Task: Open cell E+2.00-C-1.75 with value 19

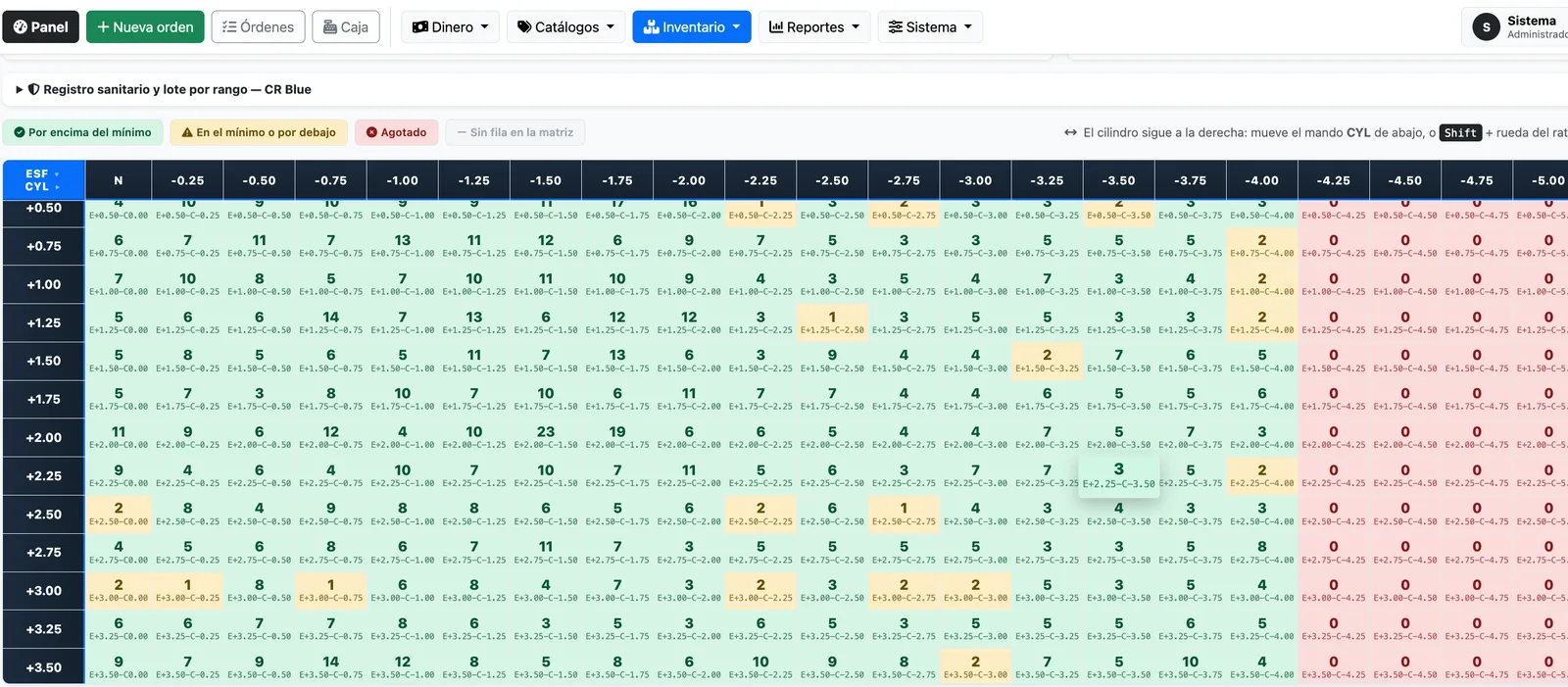Action: (617, 437)
